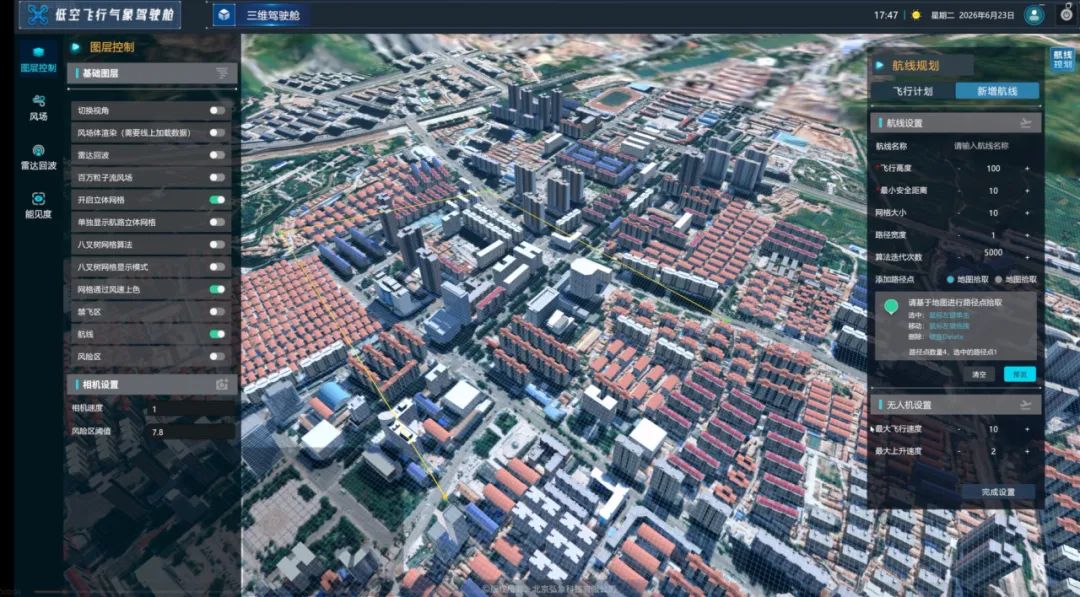Enable the 雷达回波 layer toggle

click(x=217, y=155)
